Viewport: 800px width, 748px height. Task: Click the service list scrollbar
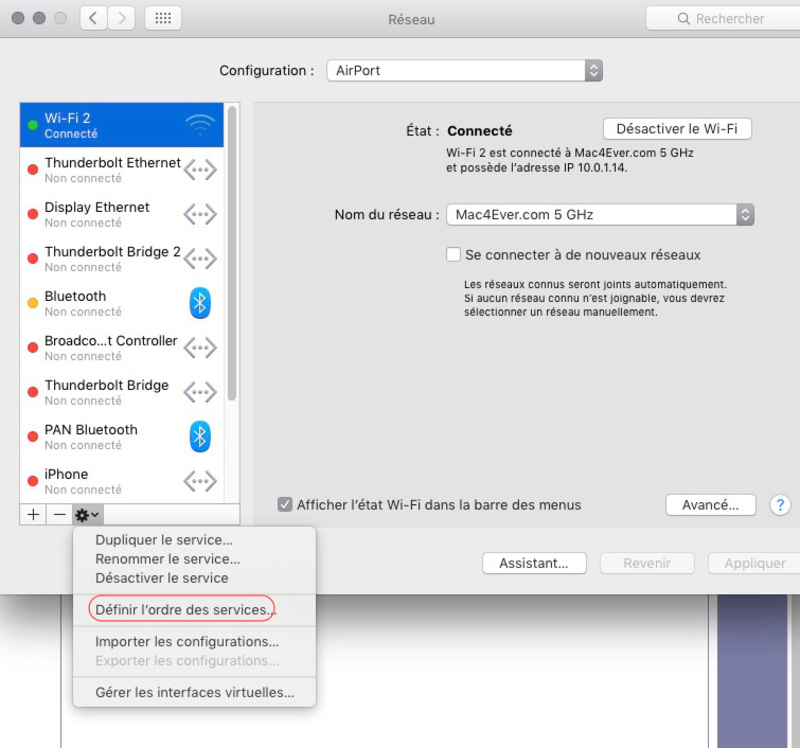click(232, 254)
